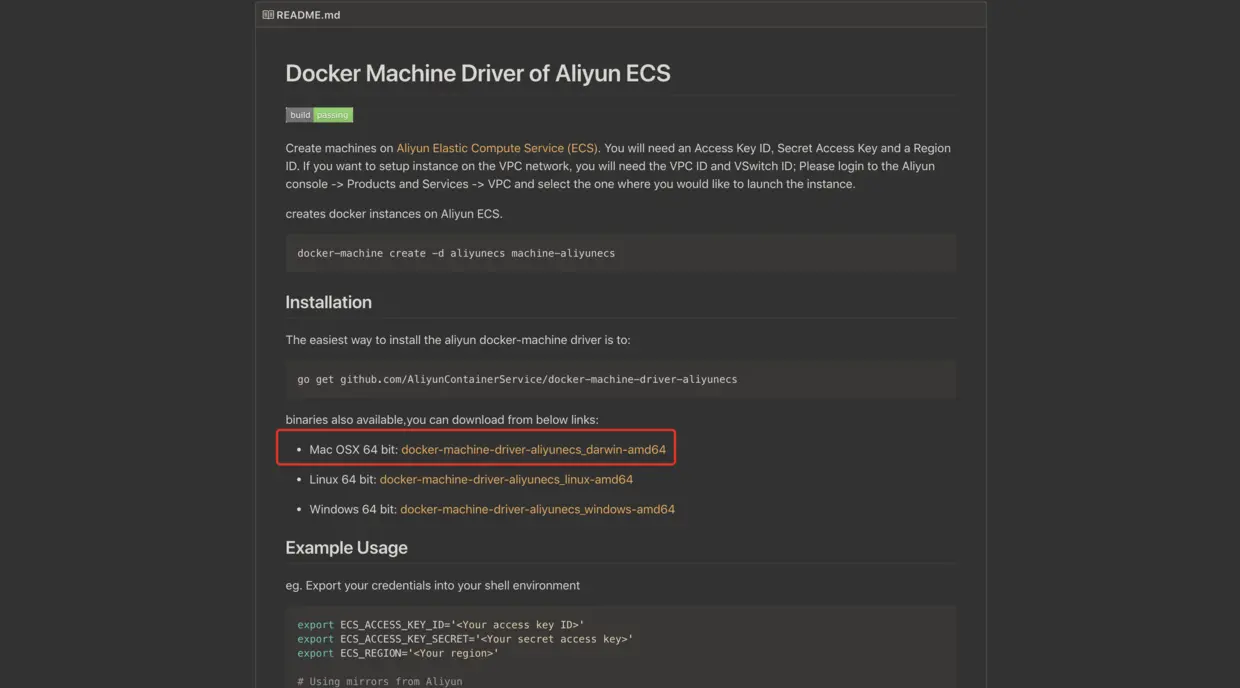
Task: Click the Installation heading
Action: (x=328, y=302)
